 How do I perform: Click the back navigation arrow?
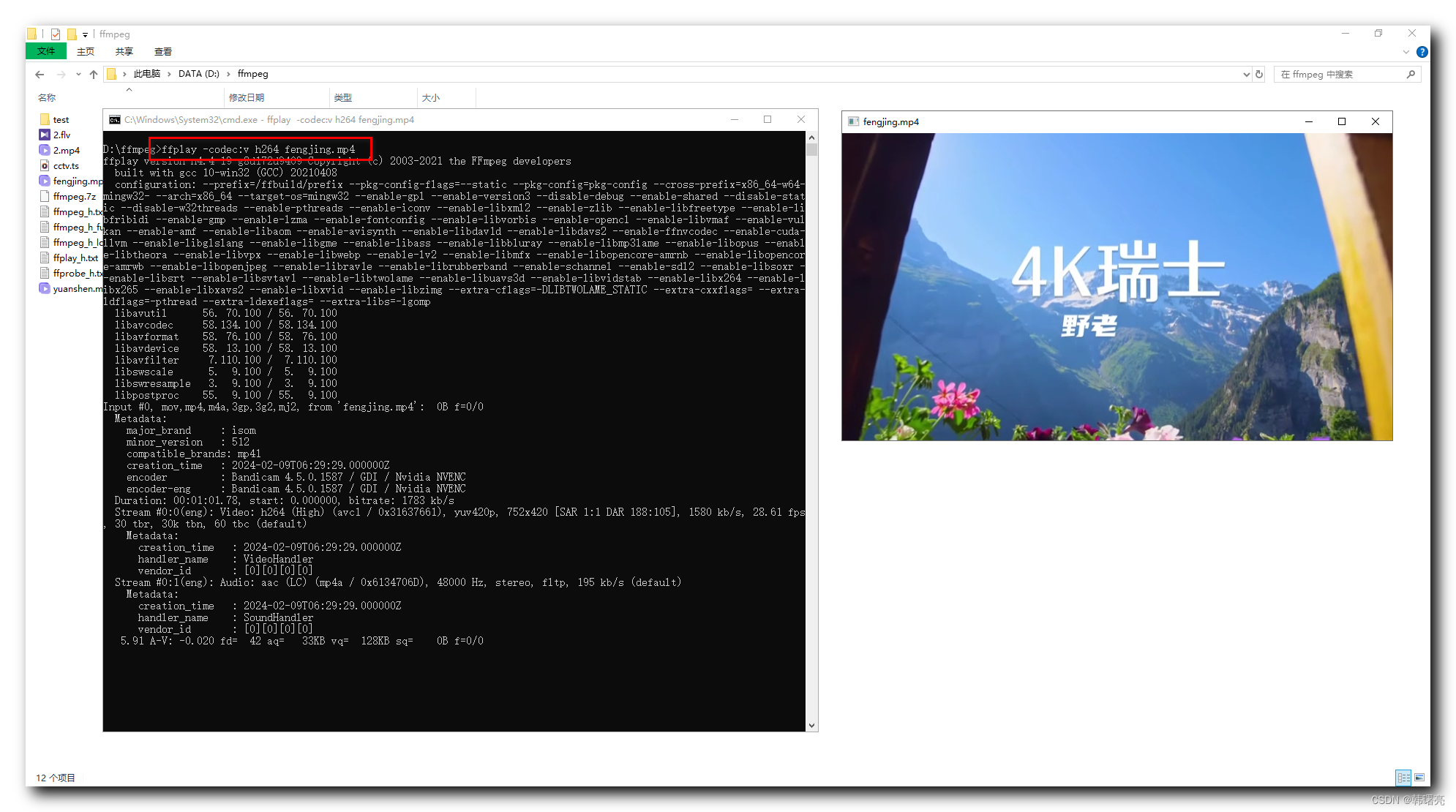point(39,74)
